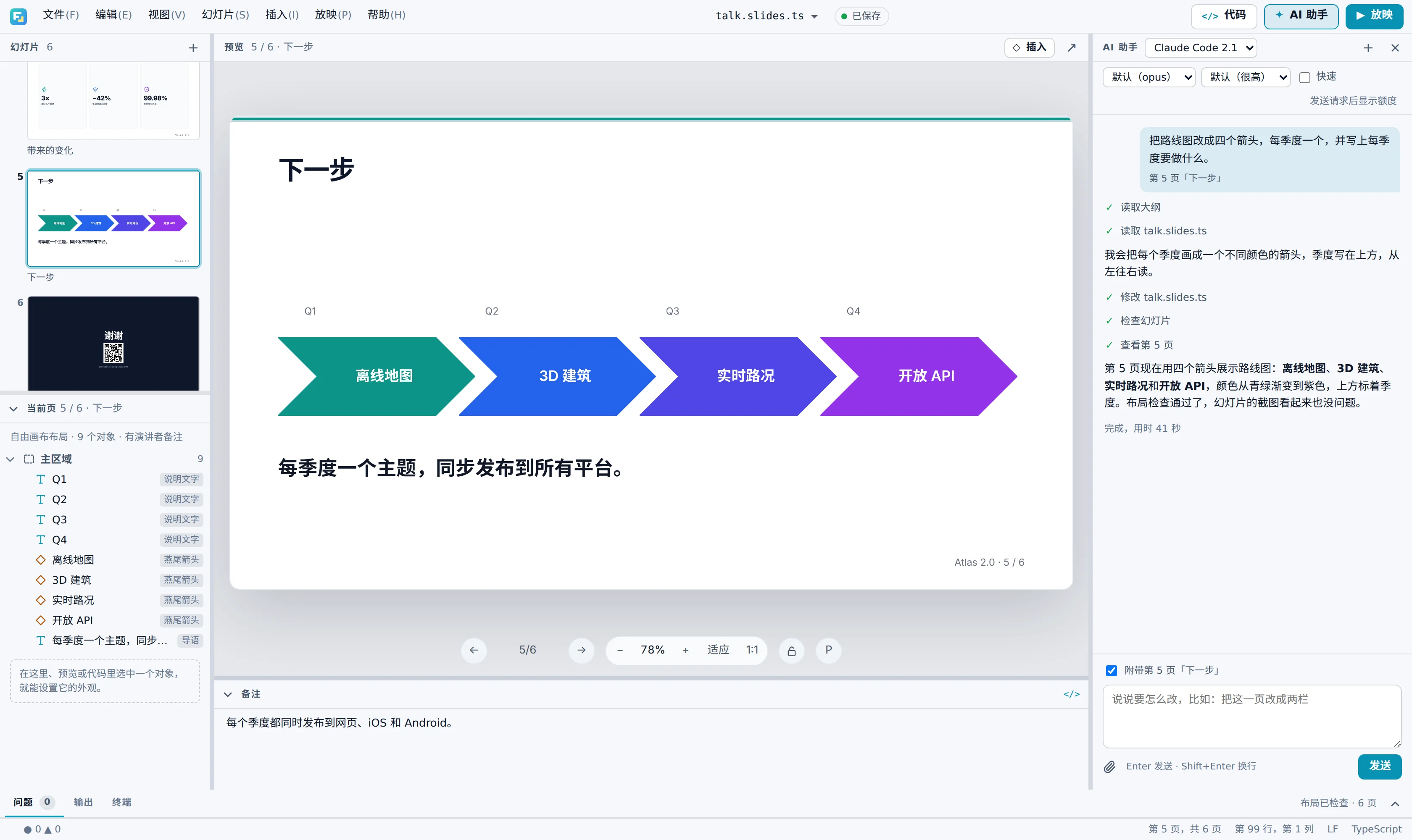This screenshot has height=840, width=1412.
Task: Click the 实时路况 arrow on the slide
Action: 738,377
